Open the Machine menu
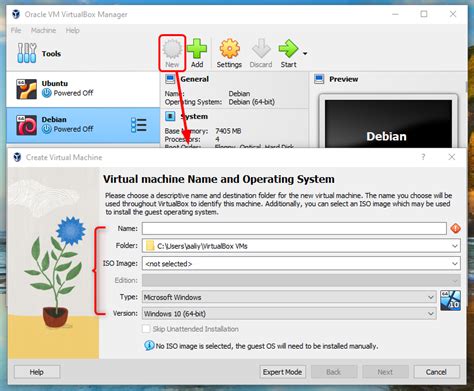This screenshot has width=474, height=391. (43, 30)
